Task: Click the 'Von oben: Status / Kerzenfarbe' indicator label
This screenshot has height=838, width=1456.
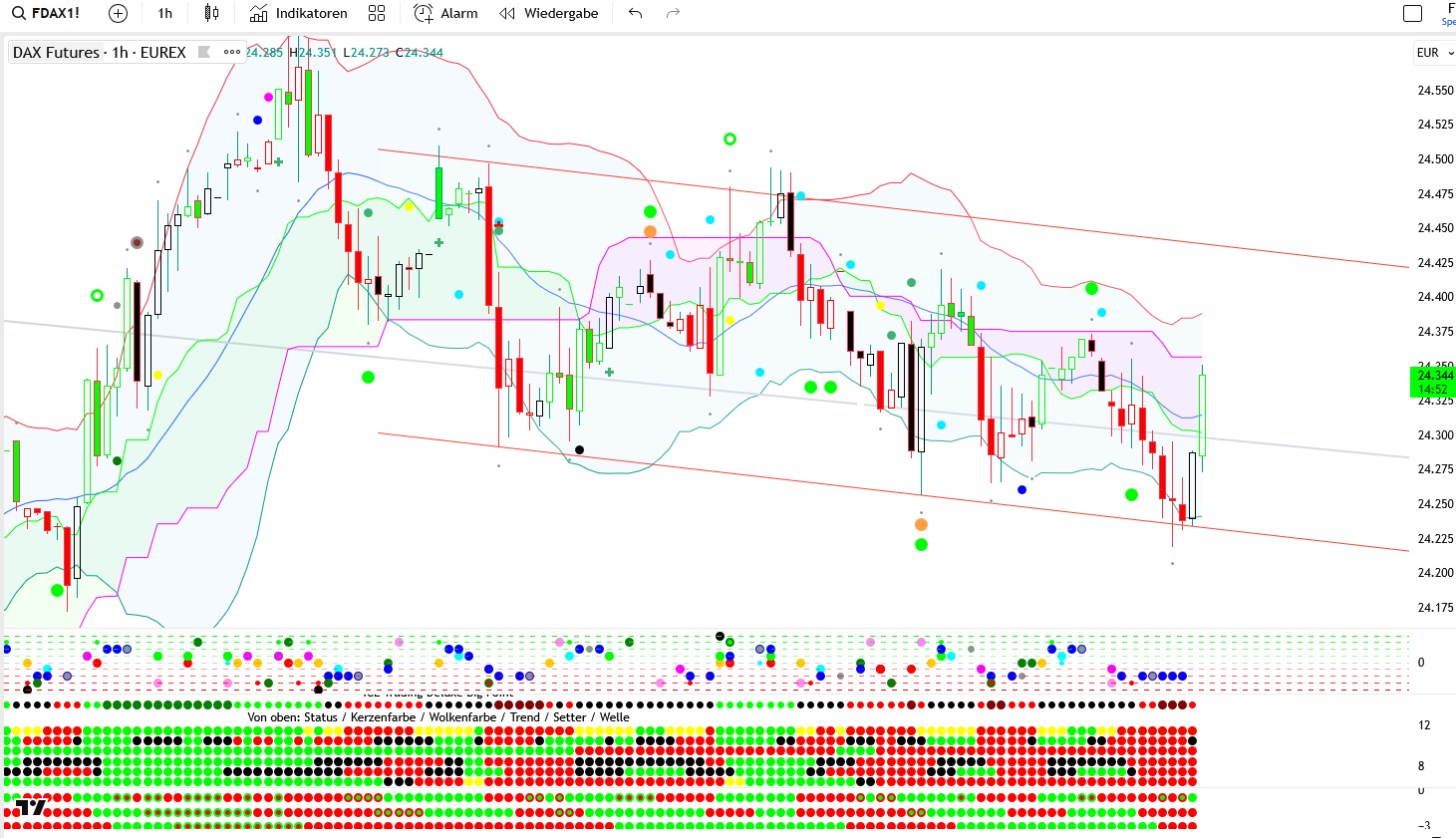Action: pos(438,717)
